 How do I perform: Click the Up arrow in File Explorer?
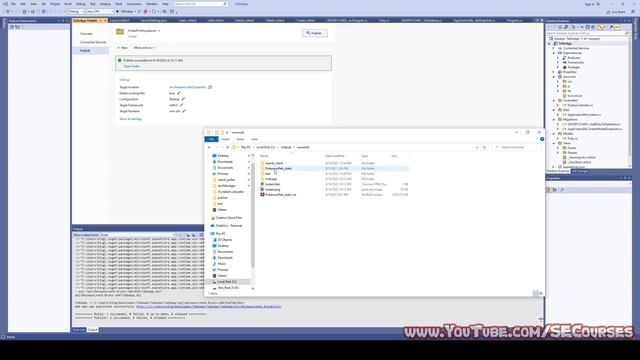click(x=228, y=147)
